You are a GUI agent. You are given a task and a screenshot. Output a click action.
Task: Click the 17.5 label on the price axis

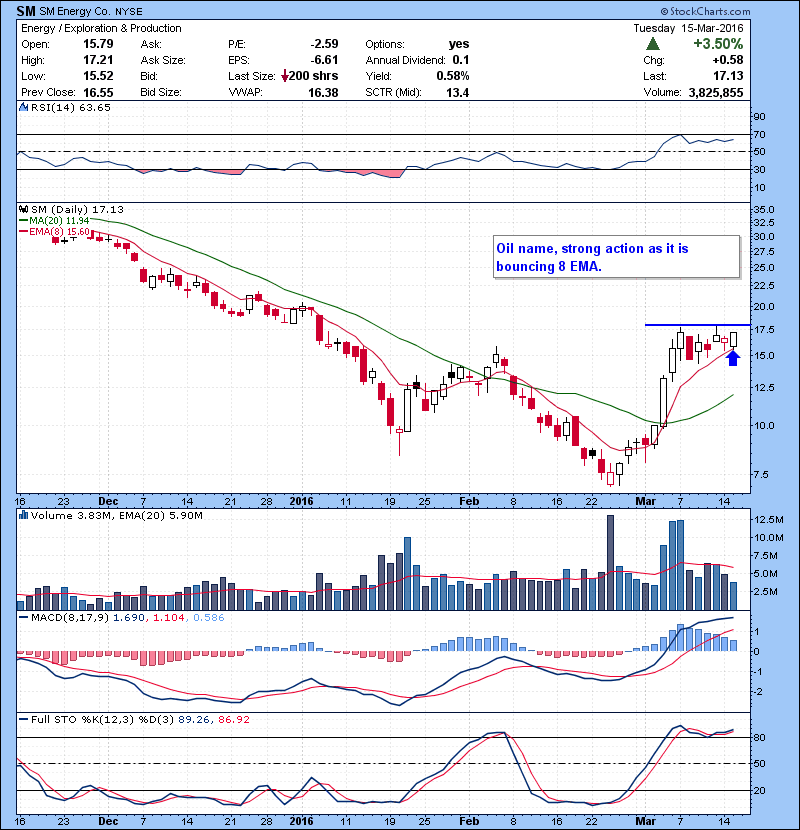pyautogui.click(x=764, y=329)
